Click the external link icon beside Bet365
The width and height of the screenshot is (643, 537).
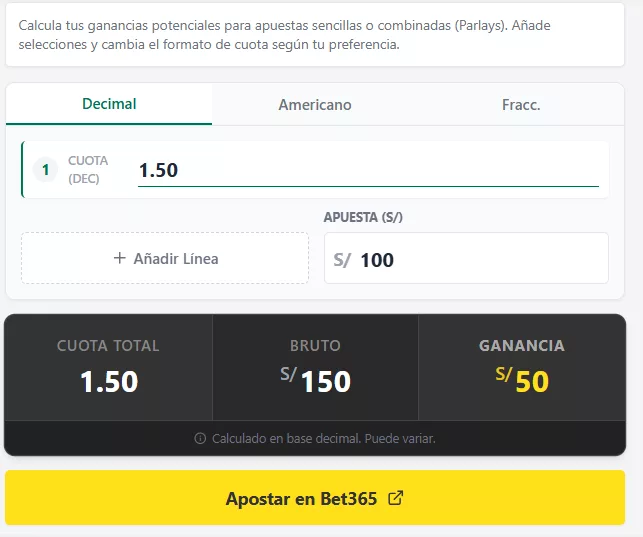click(x=395, y=498)
